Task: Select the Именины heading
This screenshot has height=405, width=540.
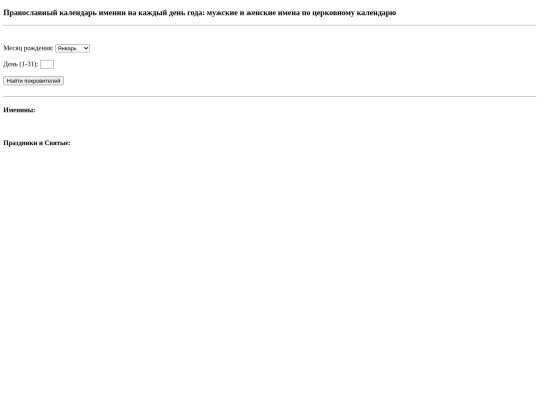Action: pyautogui.click(x=19, y=110)
